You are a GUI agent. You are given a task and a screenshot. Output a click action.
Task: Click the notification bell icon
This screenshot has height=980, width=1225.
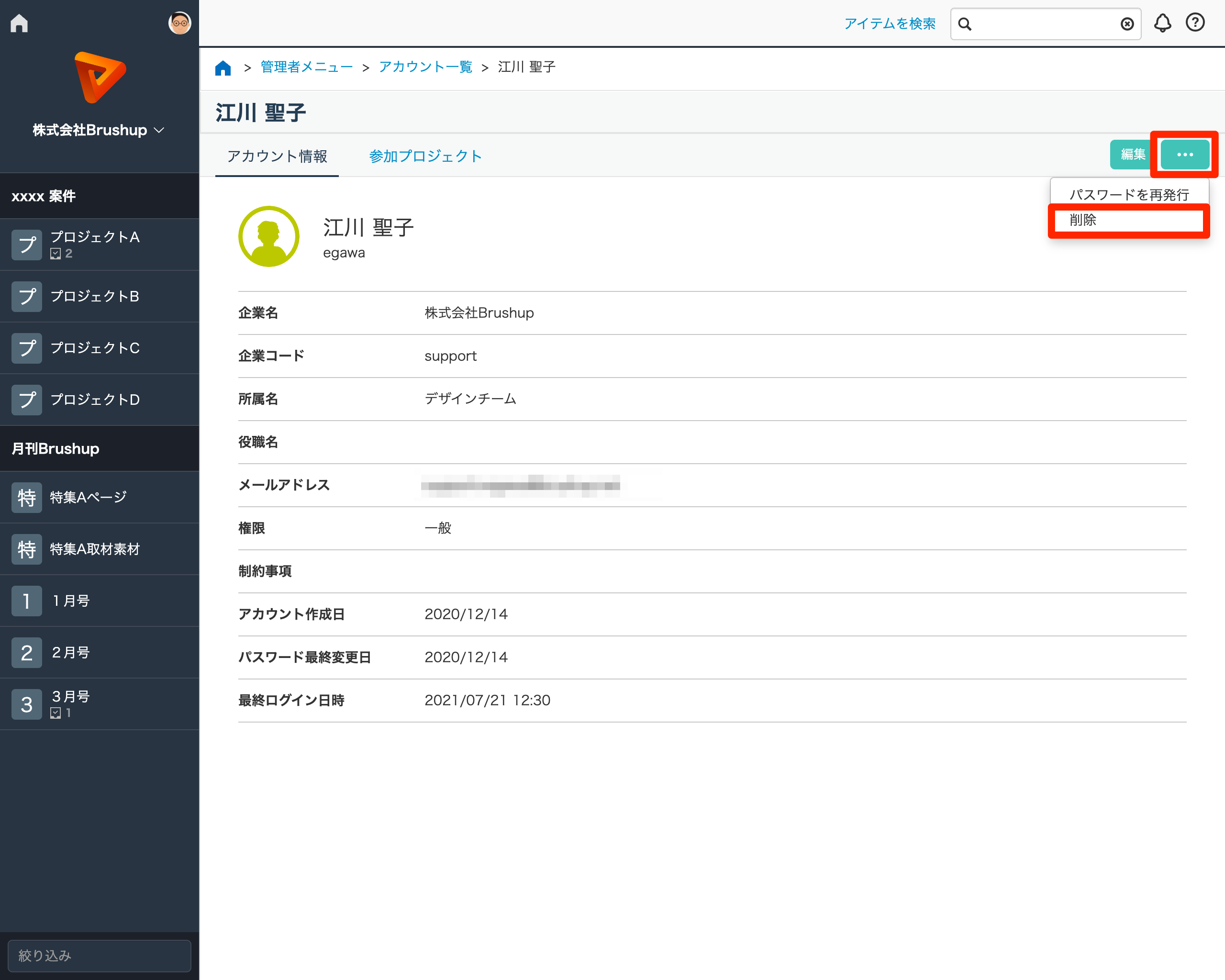coord(1162,23)
